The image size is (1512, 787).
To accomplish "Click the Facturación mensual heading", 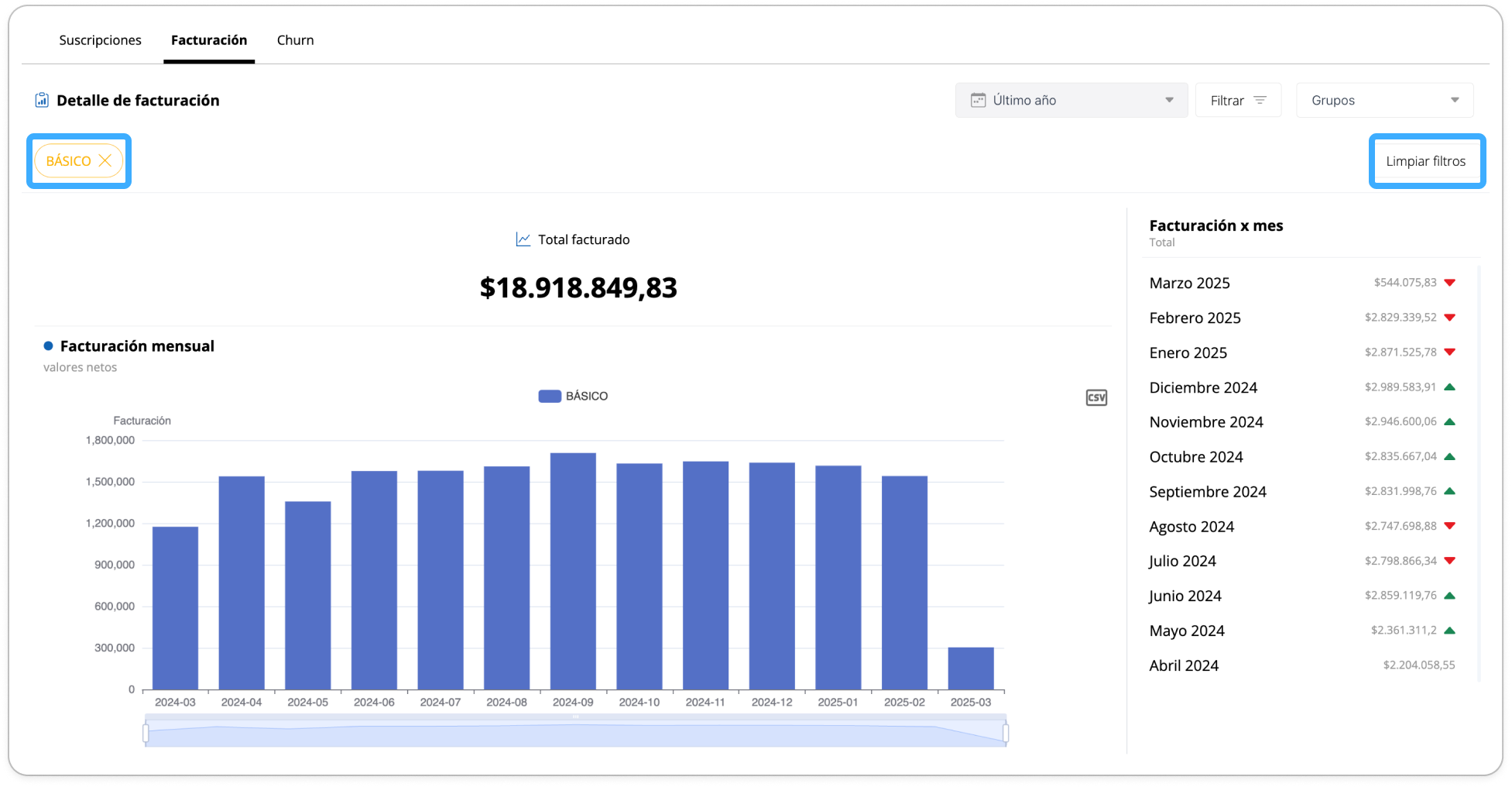I will (x=137, y=346).
